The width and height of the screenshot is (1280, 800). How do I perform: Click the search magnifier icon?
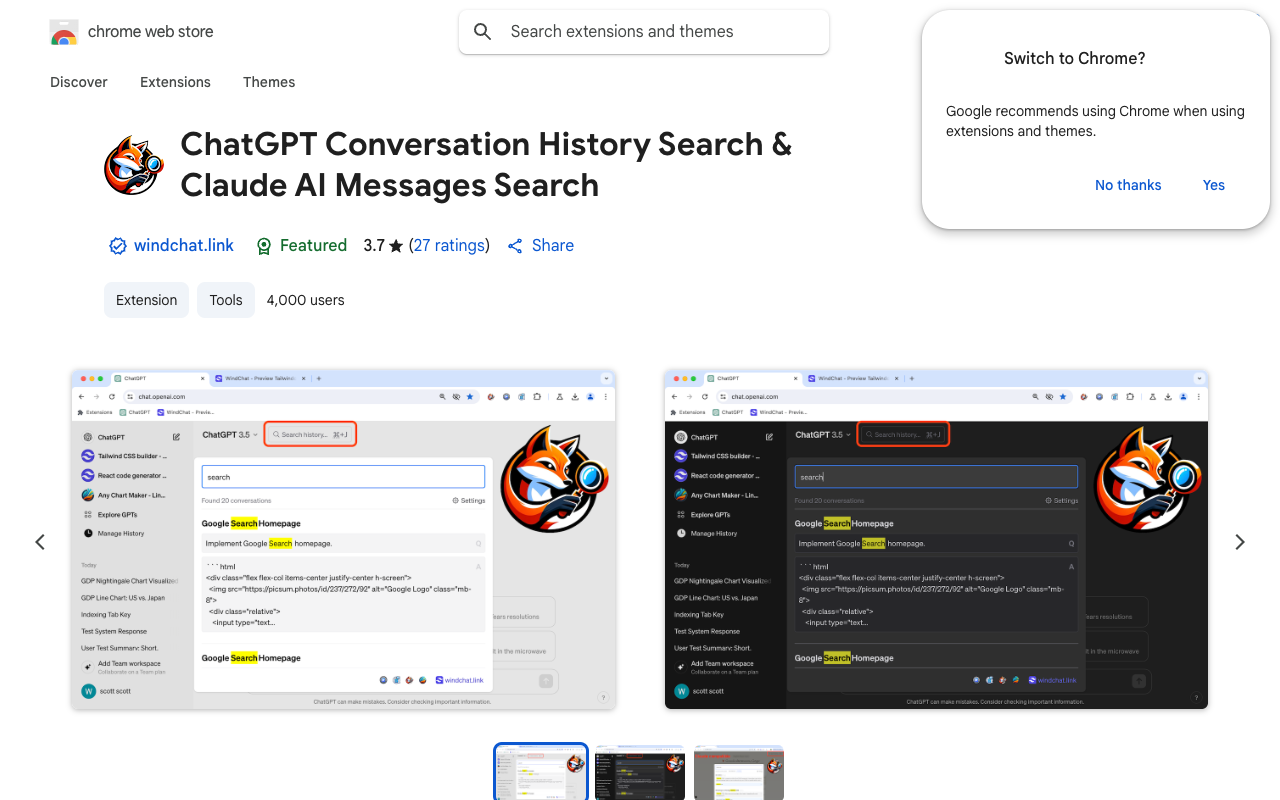point(482,32)
